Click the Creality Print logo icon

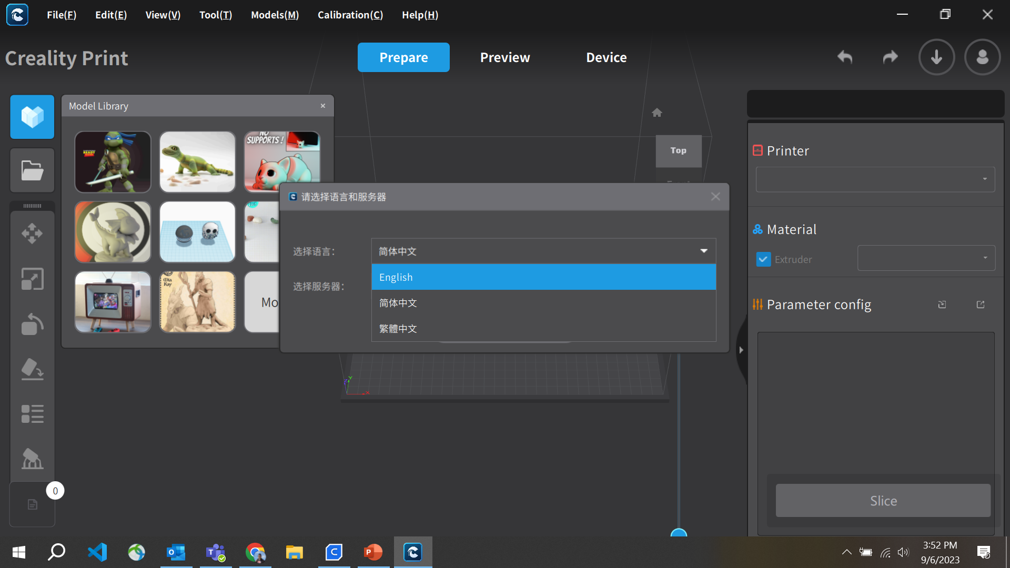tap(17, 14)
